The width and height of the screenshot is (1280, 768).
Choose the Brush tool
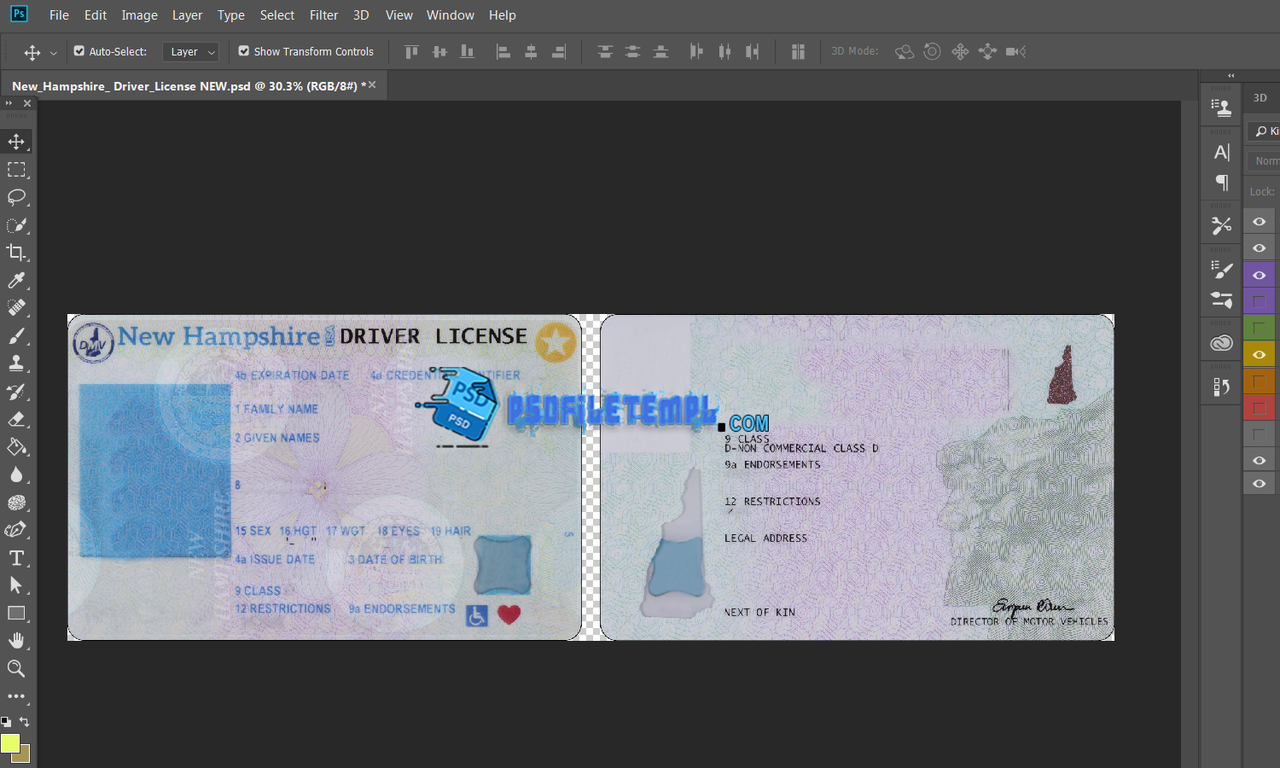(x=16, y=336)
